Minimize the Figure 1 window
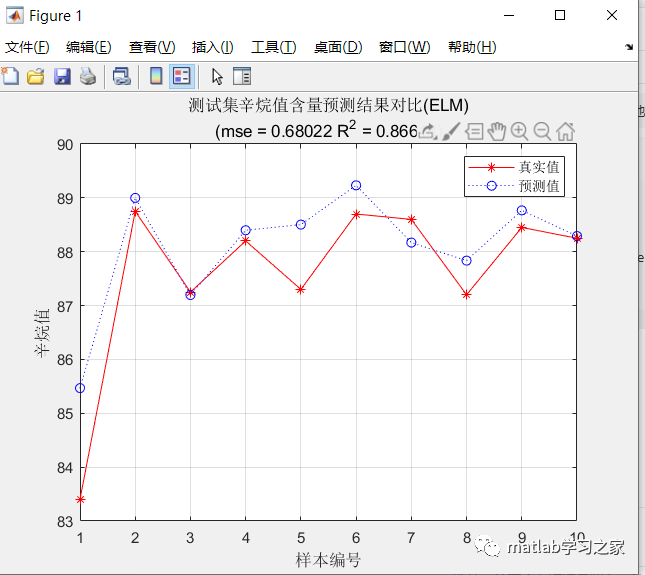Screen dimensions: 645x575 pyautogui.click(x=509, y=16)
